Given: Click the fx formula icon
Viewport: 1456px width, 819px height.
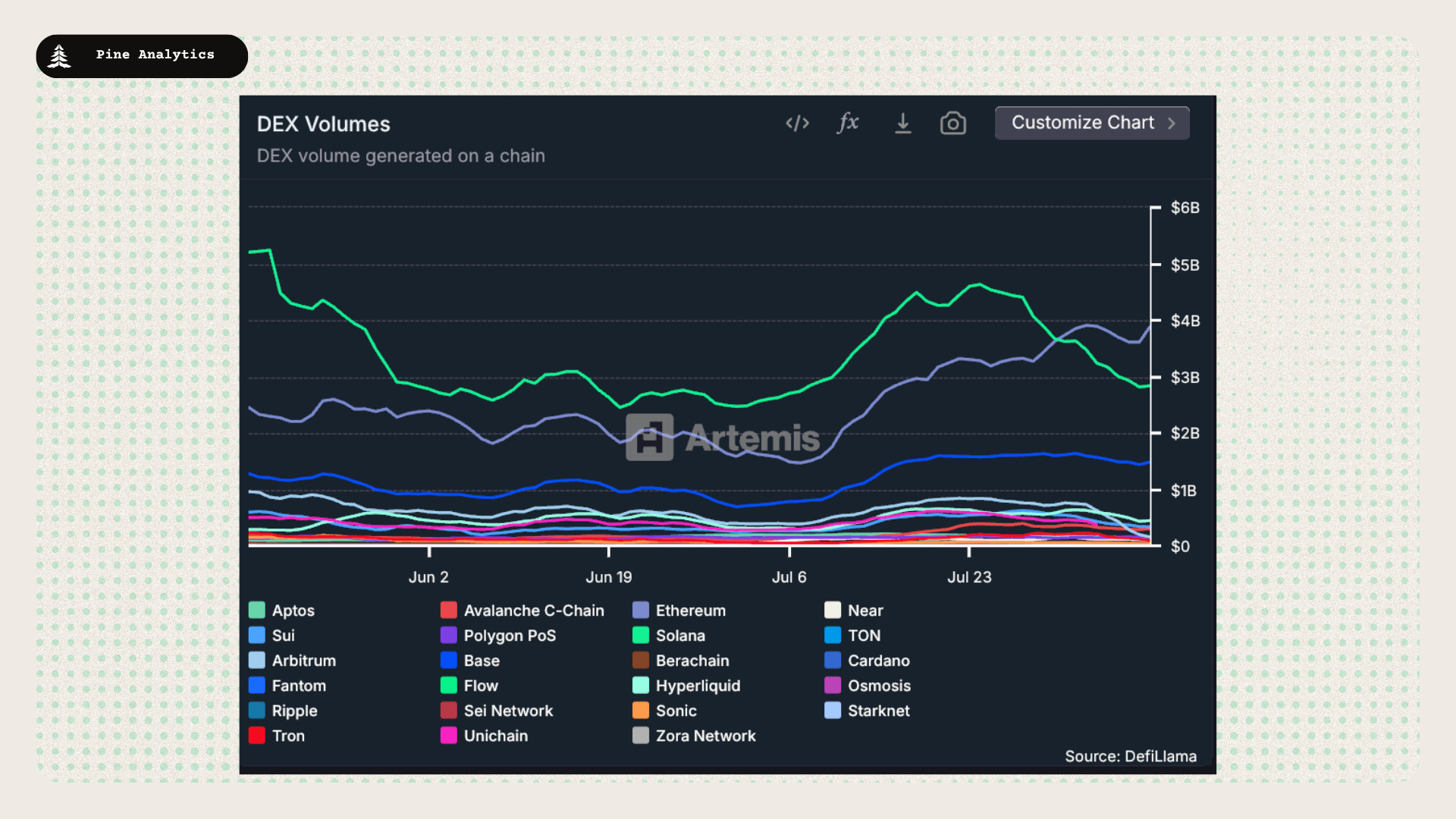Looking at the screenshot, I should [x=848, y=122].
